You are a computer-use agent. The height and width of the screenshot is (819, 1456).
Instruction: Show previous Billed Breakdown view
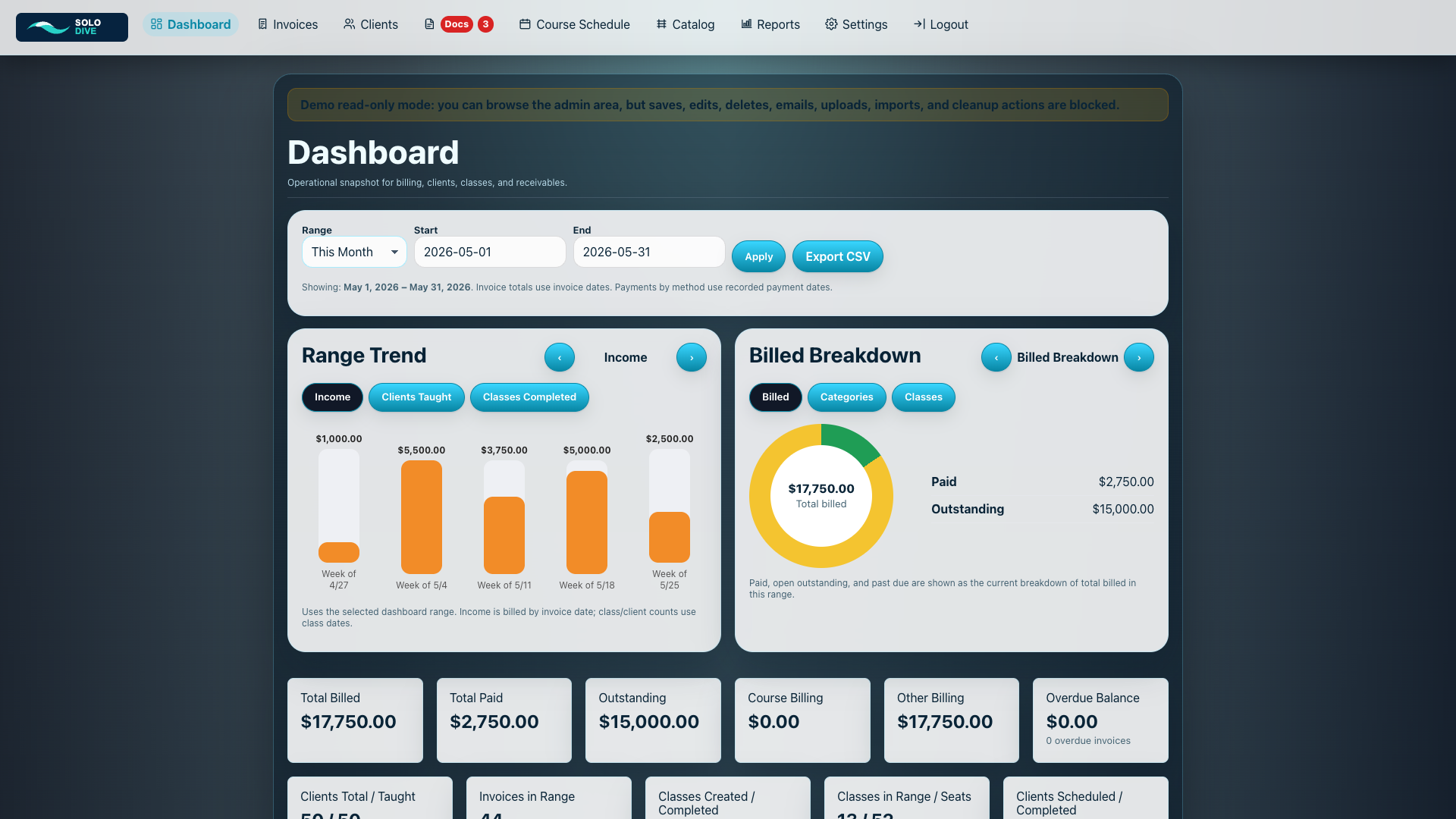coord(996,357)
